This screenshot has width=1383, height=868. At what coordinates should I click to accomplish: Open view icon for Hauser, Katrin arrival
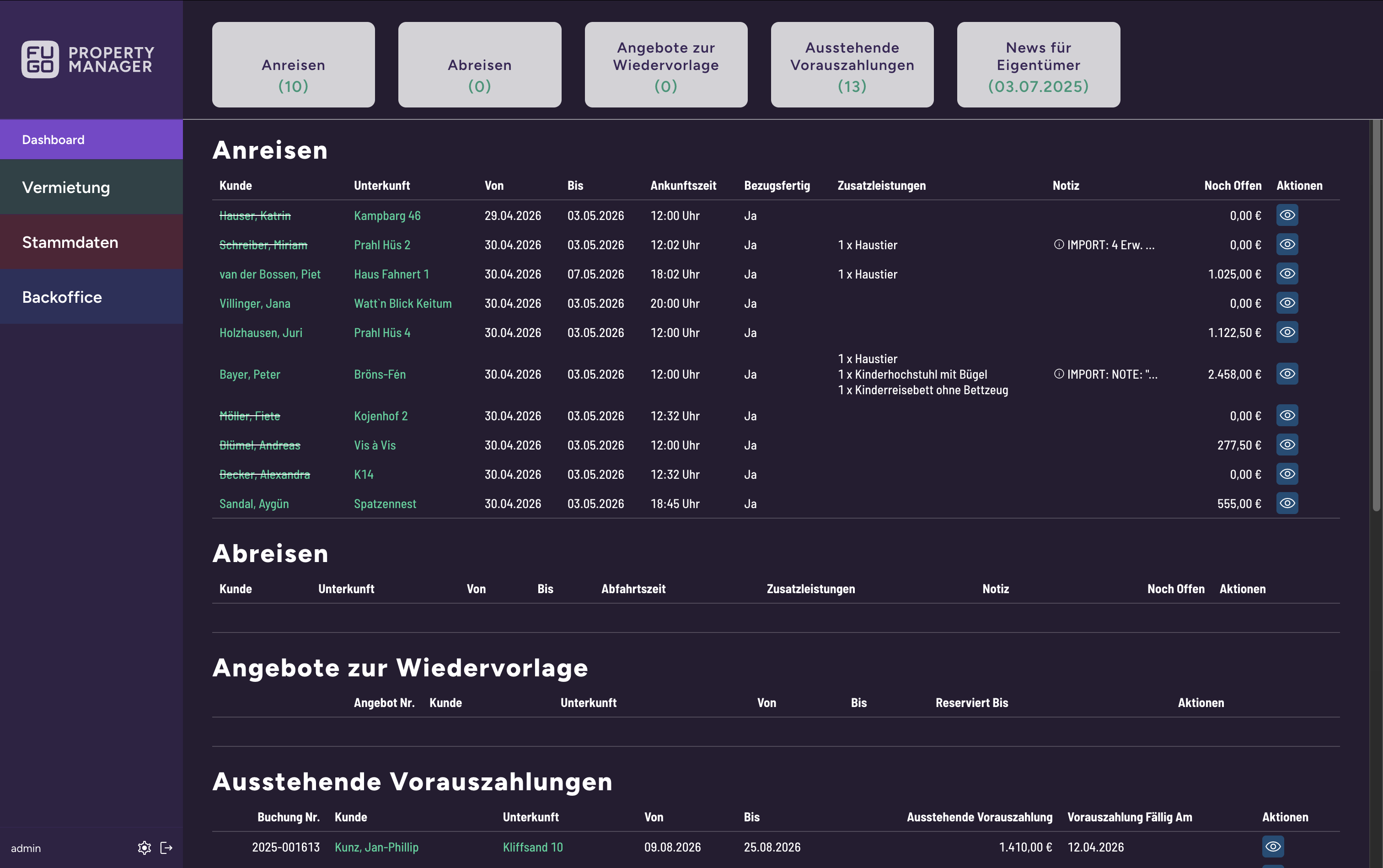click(1287, 215)
